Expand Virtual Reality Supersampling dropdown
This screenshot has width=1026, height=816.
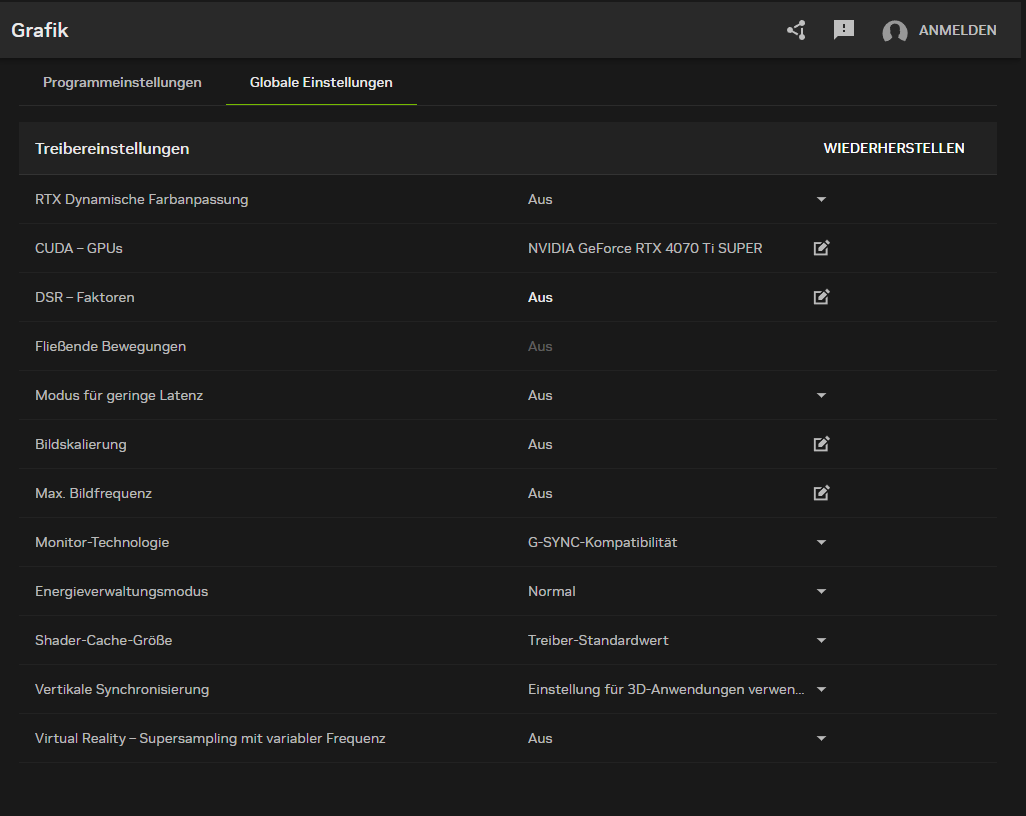[821, 739]
